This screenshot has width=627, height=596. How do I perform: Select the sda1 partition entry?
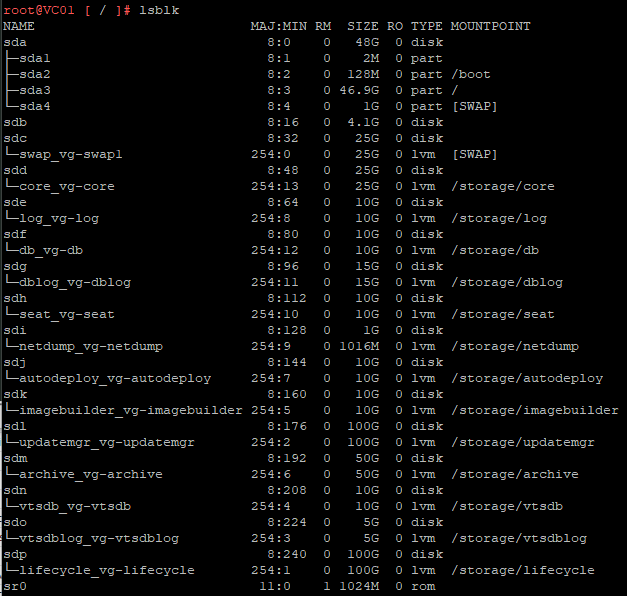(35, 58)
